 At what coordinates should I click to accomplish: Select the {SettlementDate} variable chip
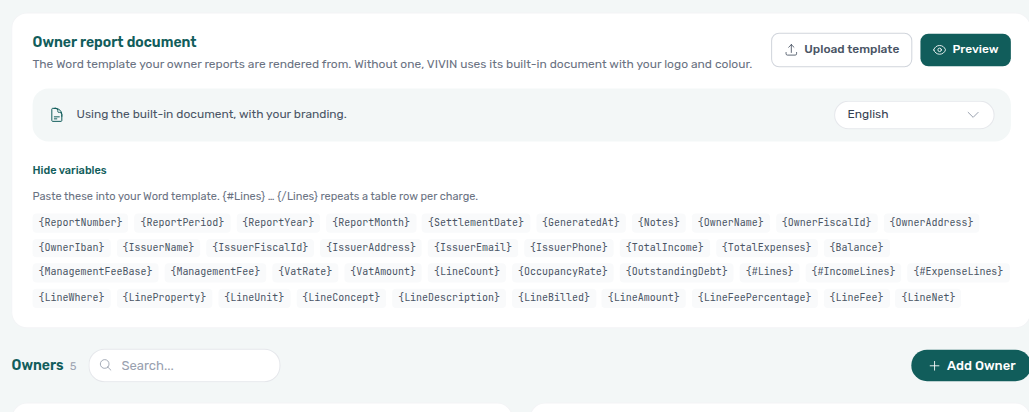476,222
